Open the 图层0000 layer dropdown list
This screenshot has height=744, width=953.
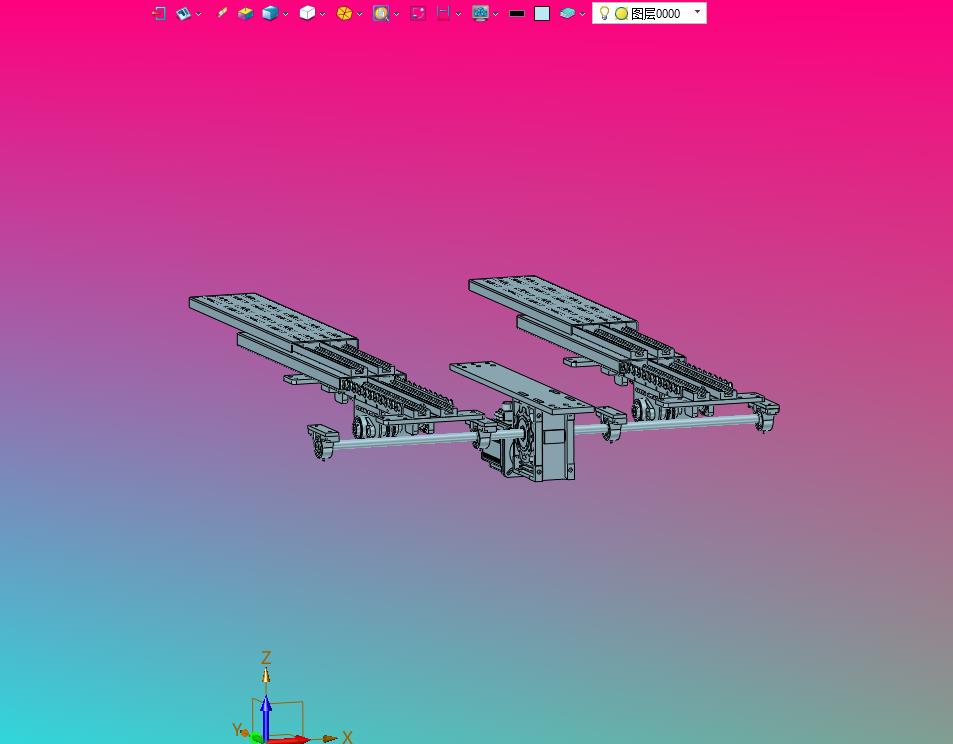(x=697, y=12)
